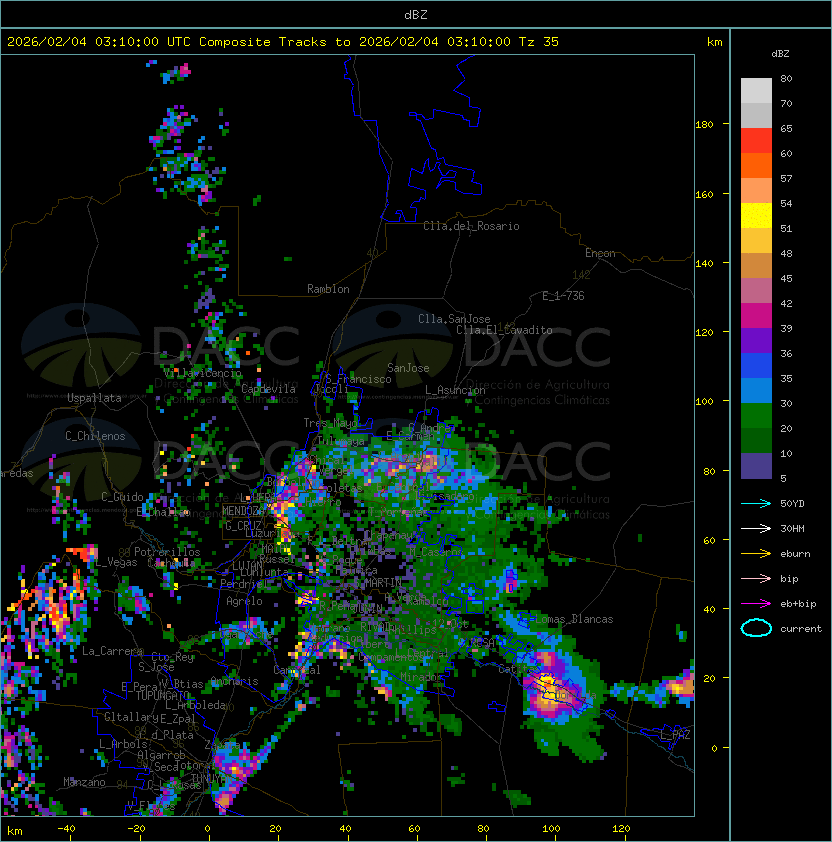Click the magenta eb+bip arrow icon
The height and width of the screenshot is (842, 832).
coord(756,604)
